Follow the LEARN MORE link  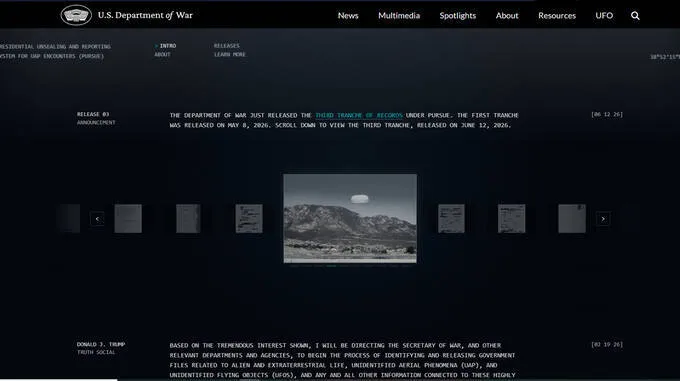tap(229, 55)
